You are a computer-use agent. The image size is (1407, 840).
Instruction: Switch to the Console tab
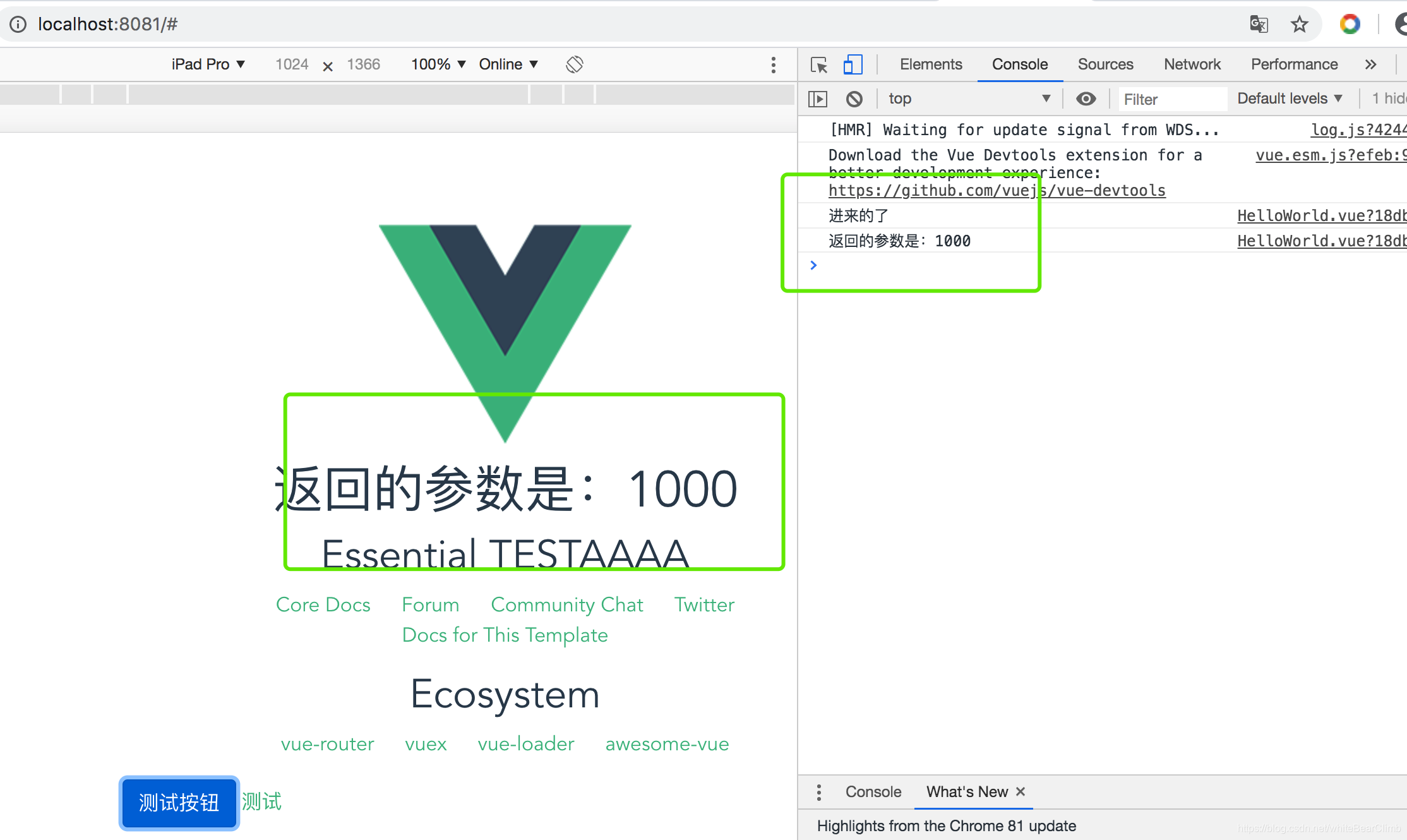coord(1020,64)
